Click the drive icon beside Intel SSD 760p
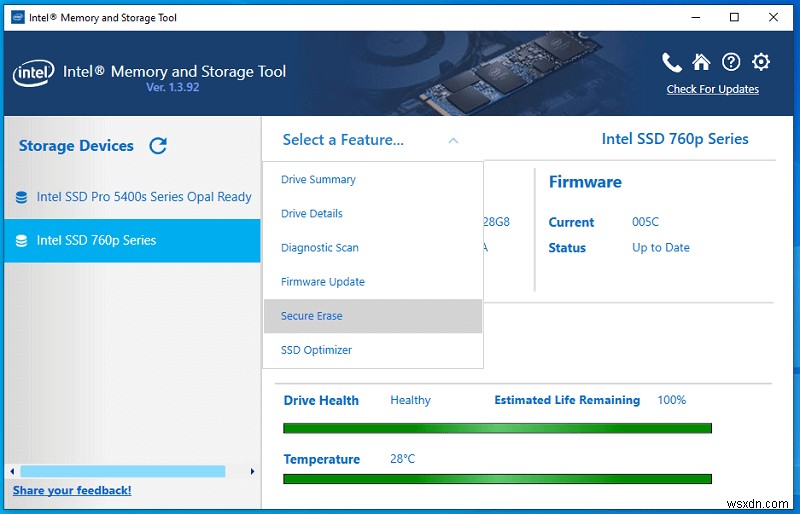The height and width of the screenshot is (514, 800). [x=21, y=241]
